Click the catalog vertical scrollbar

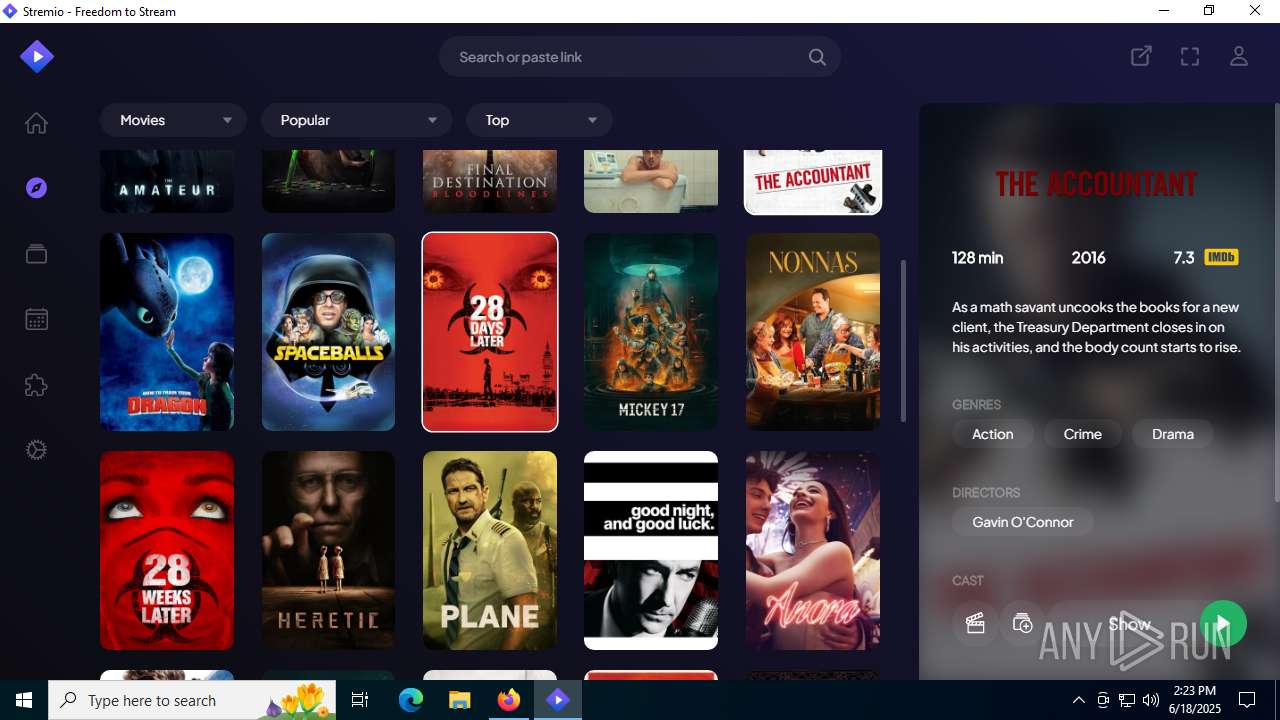click(904, 341)
